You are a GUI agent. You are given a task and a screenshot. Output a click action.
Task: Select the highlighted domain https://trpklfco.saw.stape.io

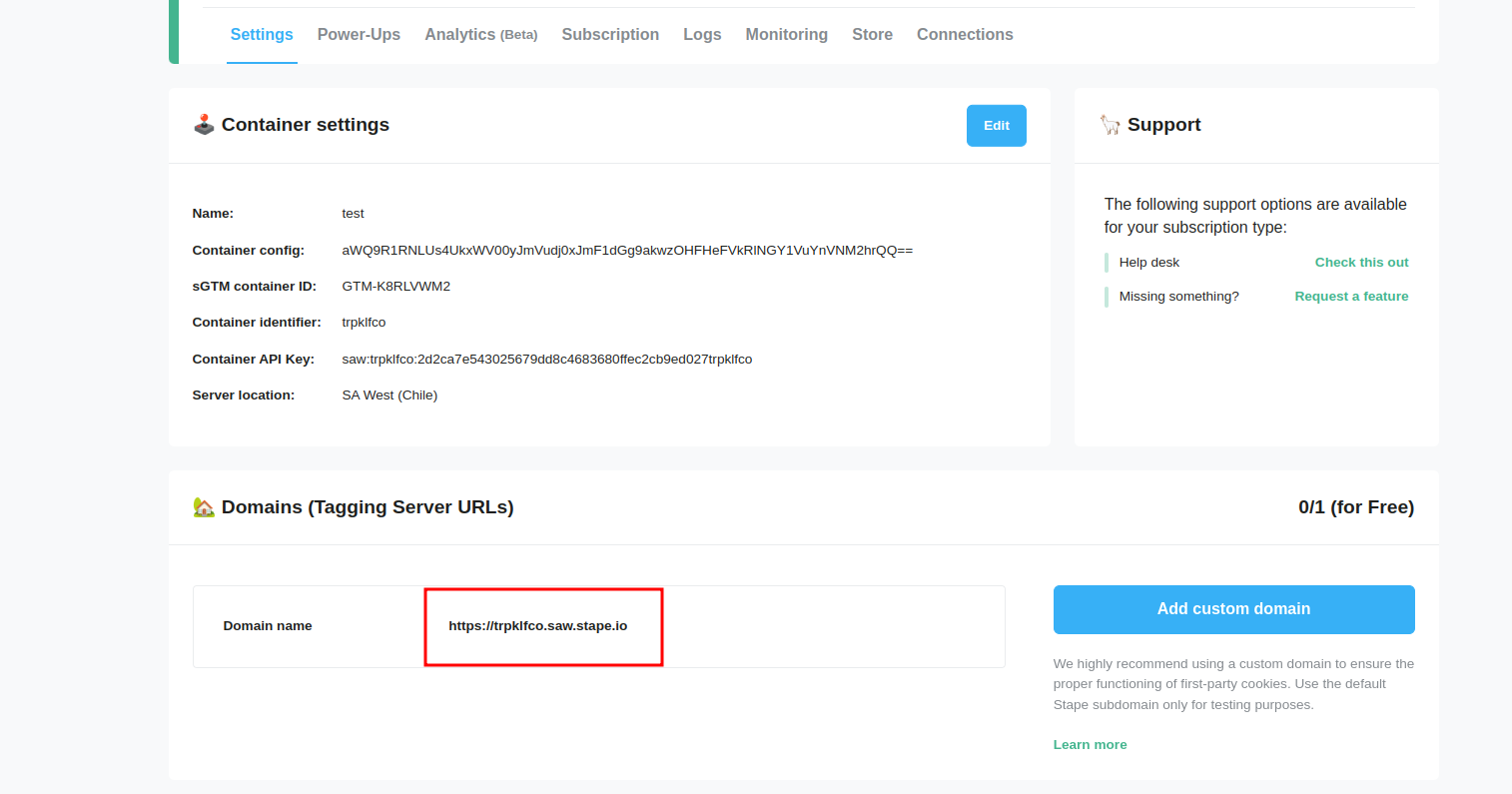point(539,625)
